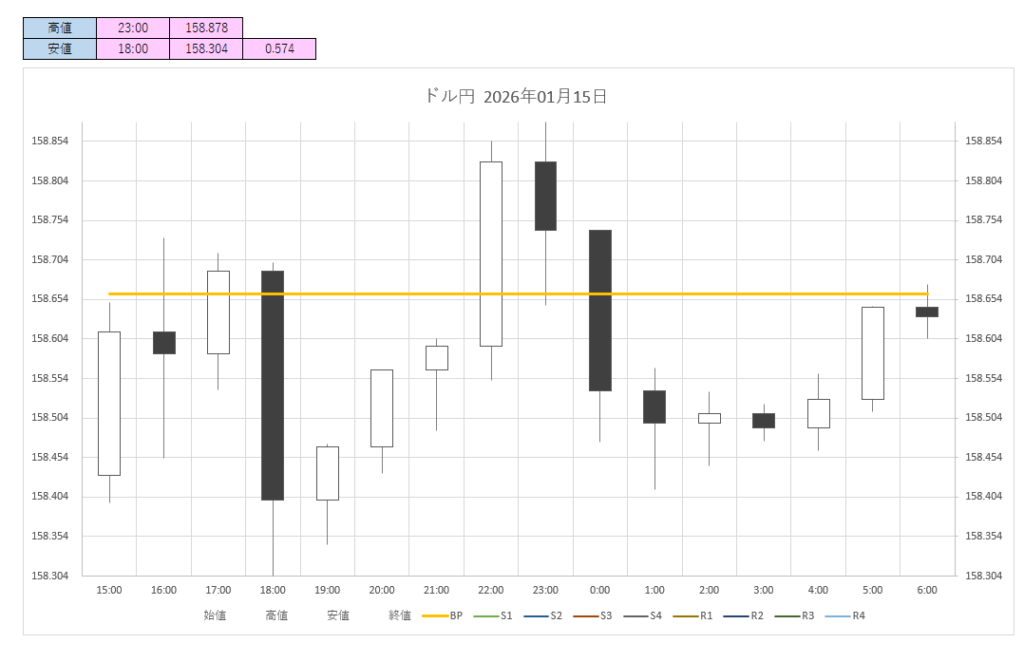This screenshot has height=662, width=1024.
Task: Click the R4 legend entry
Action: click(851, 616)
